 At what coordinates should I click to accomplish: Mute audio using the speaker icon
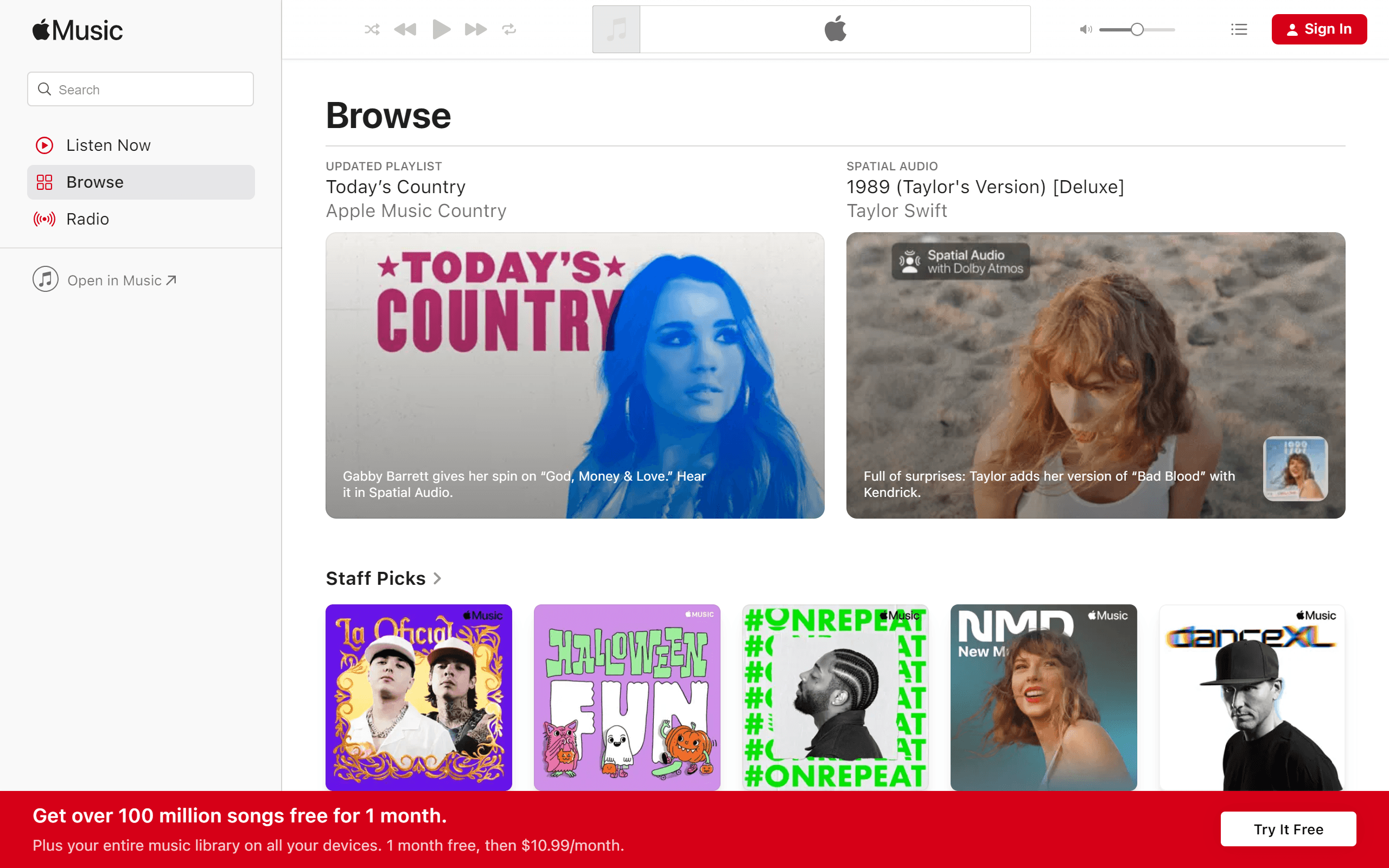tap(1085, 29)
